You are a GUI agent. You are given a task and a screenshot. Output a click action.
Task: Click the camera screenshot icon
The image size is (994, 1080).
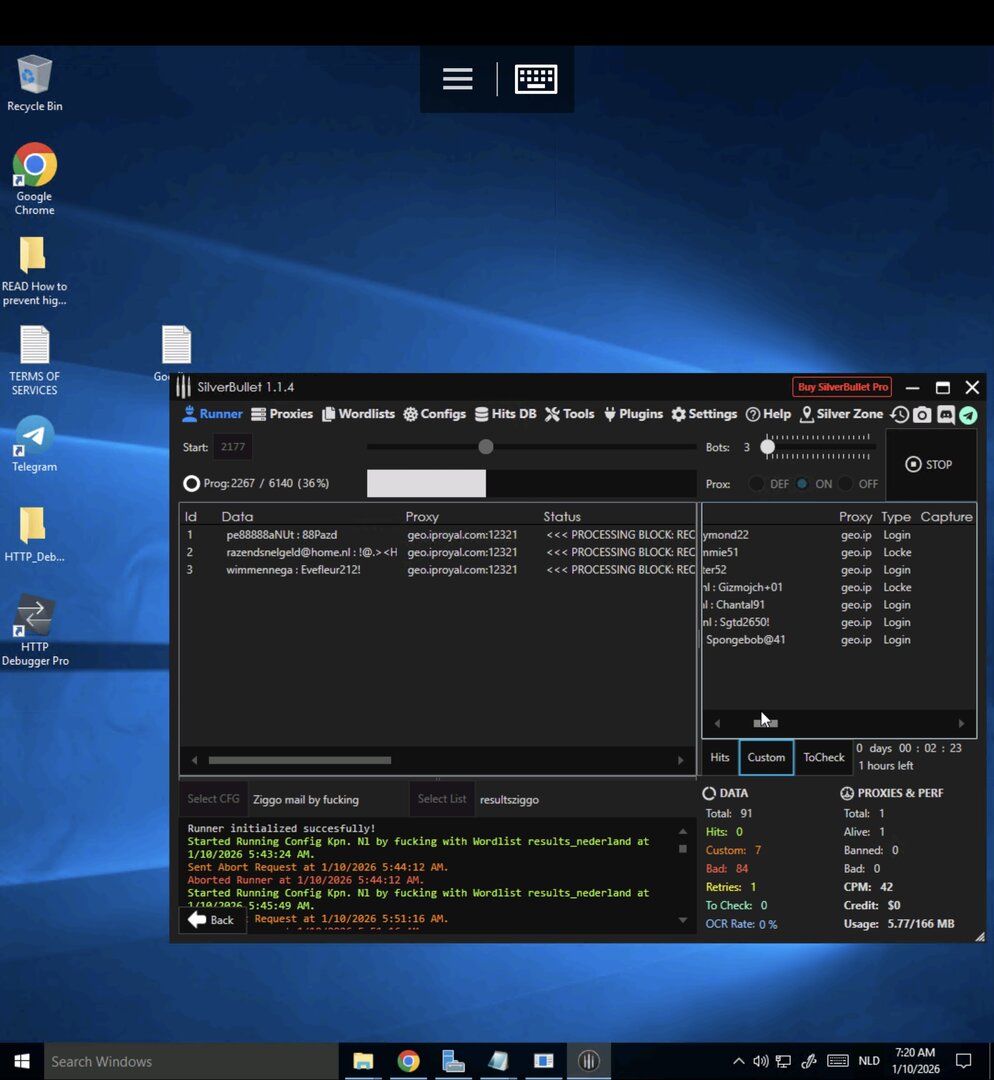[922, 415]
